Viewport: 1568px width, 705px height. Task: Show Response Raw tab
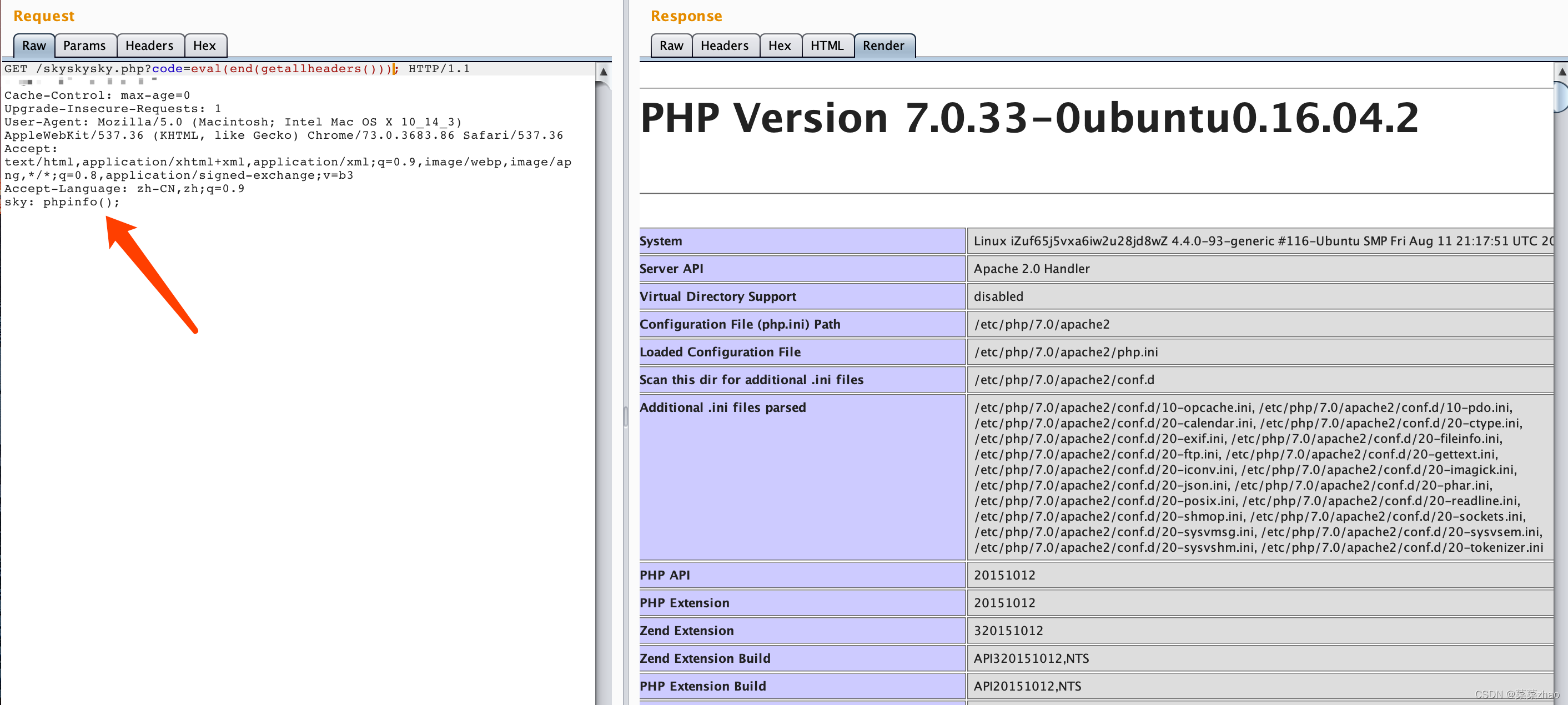click(671, 46)
